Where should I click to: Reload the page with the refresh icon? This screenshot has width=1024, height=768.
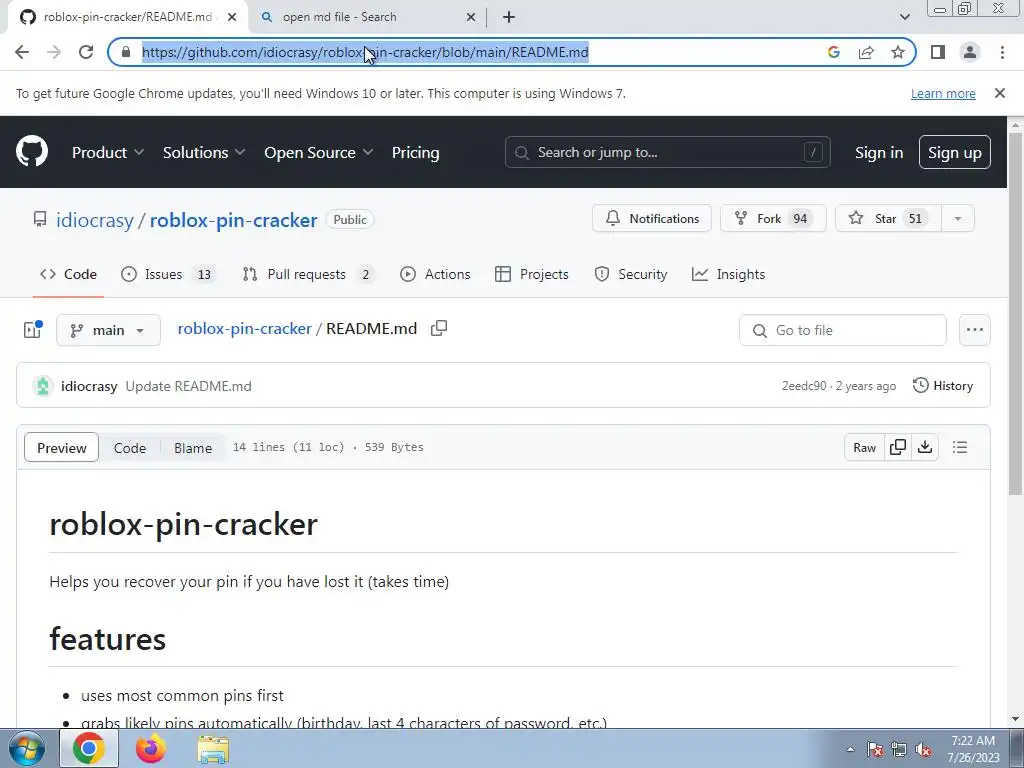tap(86, 52)
